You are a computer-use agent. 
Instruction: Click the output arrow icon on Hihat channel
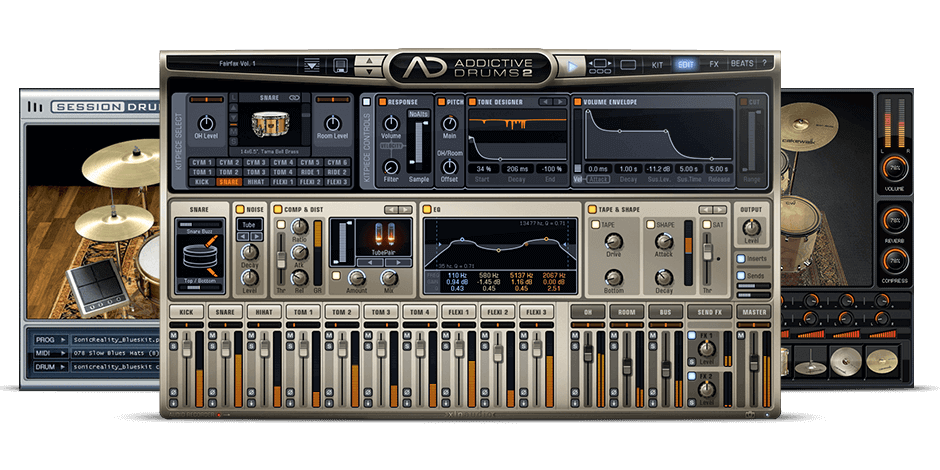tap(251, 402)
